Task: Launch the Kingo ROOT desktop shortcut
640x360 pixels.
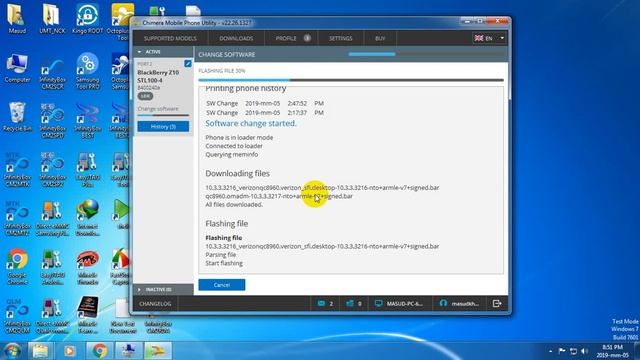Action: click(x=87, y=18)
